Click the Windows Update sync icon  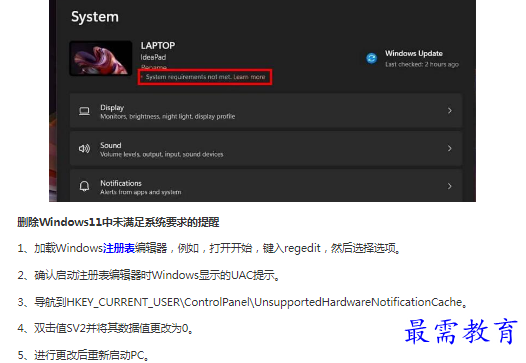pos(371,58)
